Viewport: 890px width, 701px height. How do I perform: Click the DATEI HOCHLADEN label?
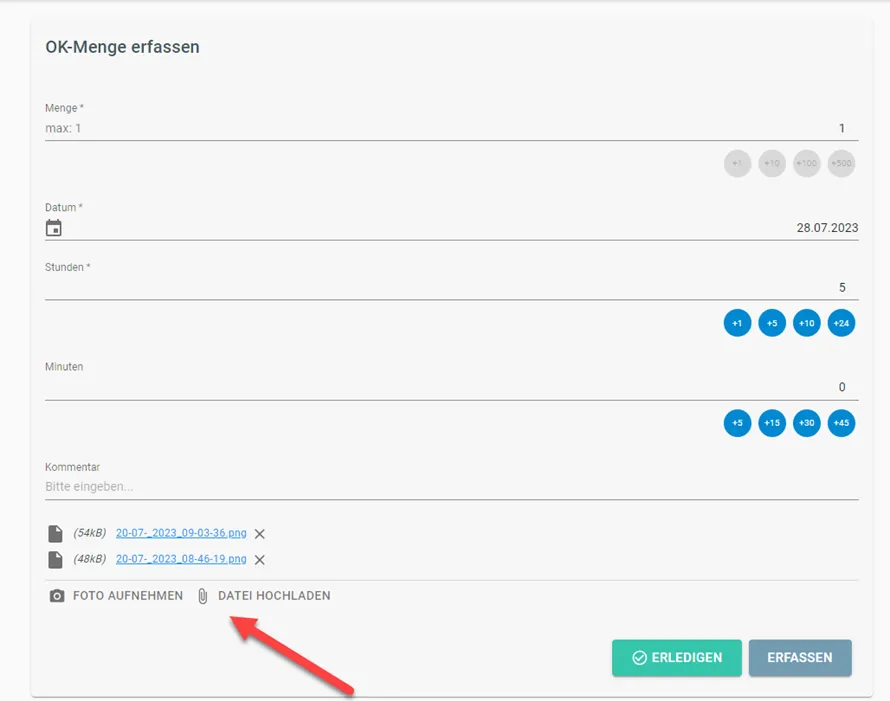(x=274, y=596)
